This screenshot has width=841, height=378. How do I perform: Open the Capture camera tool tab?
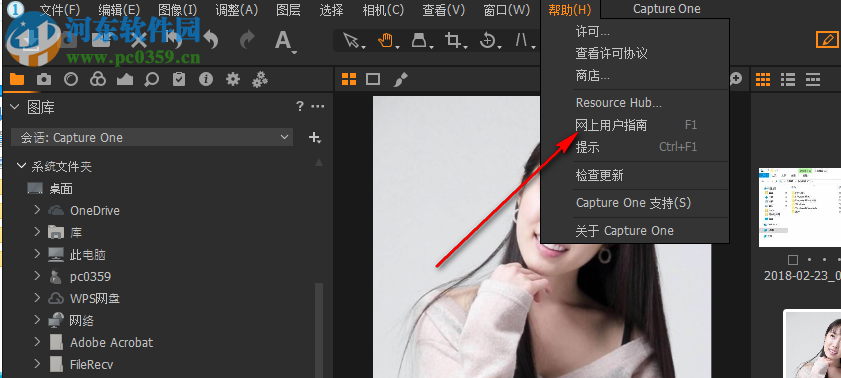coord(44,80)
